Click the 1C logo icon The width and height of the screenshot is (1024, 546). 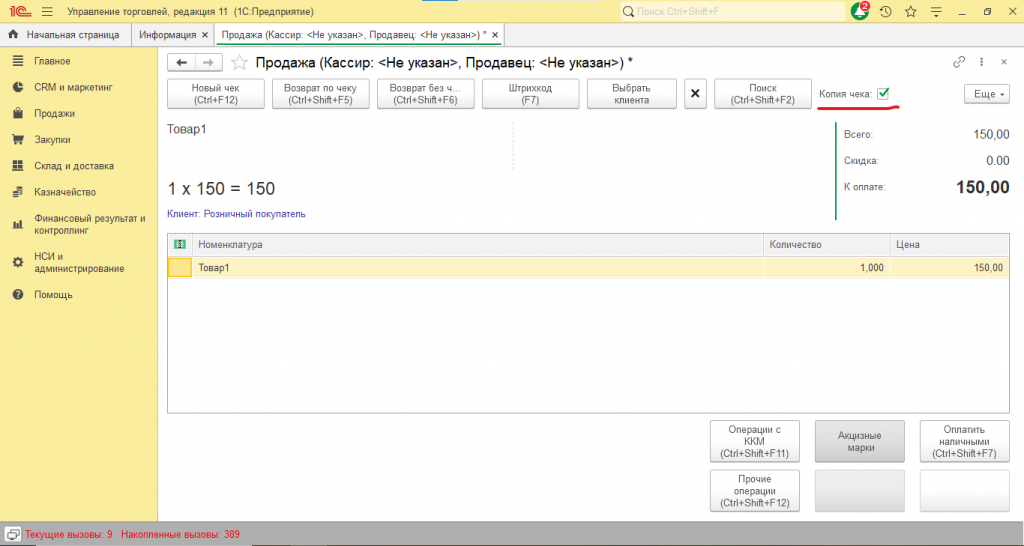[20, 12]
